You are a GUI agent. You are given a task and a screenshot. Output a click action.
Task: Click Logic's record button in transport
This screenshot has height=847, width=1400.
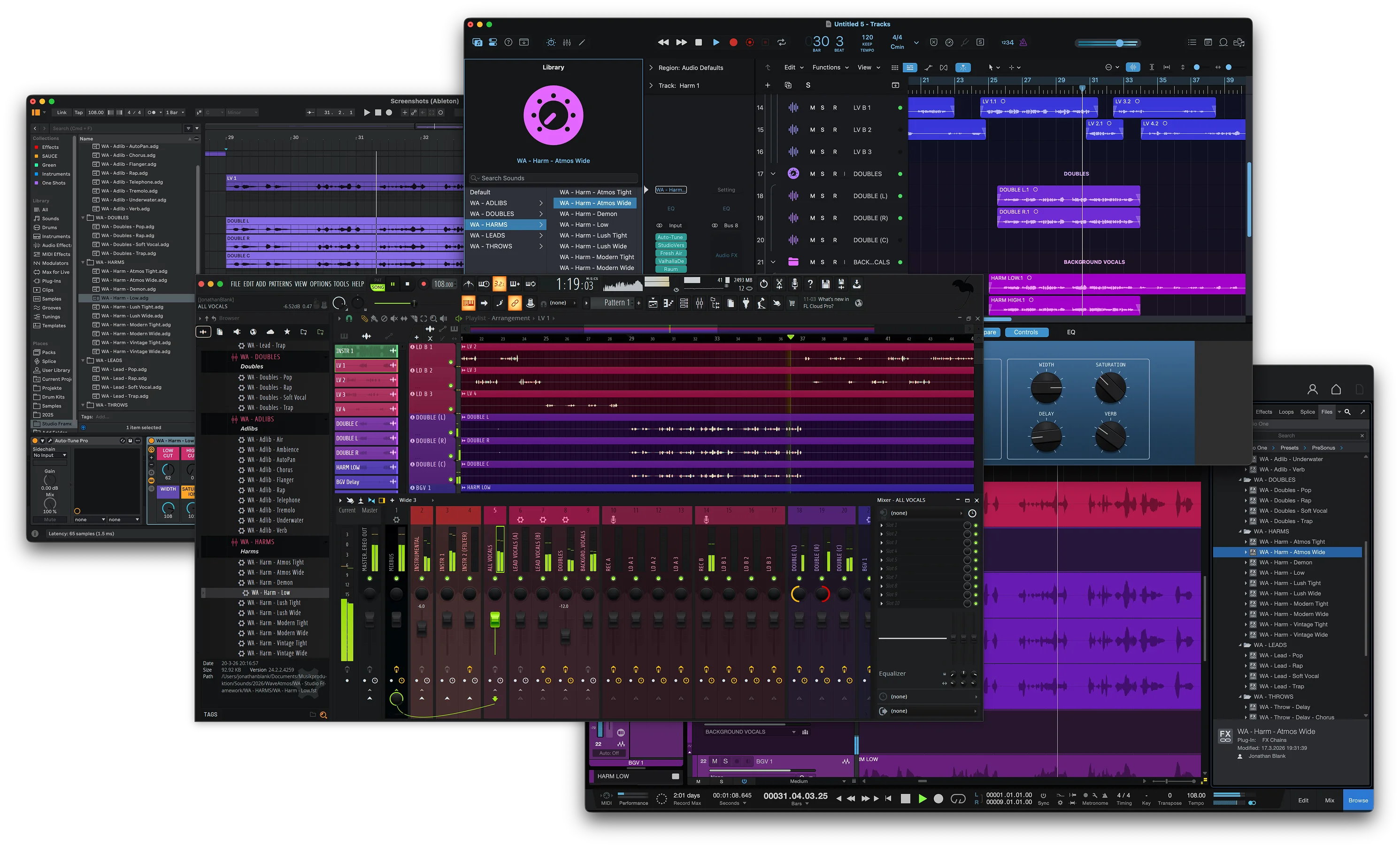click(x=733, y=42)
